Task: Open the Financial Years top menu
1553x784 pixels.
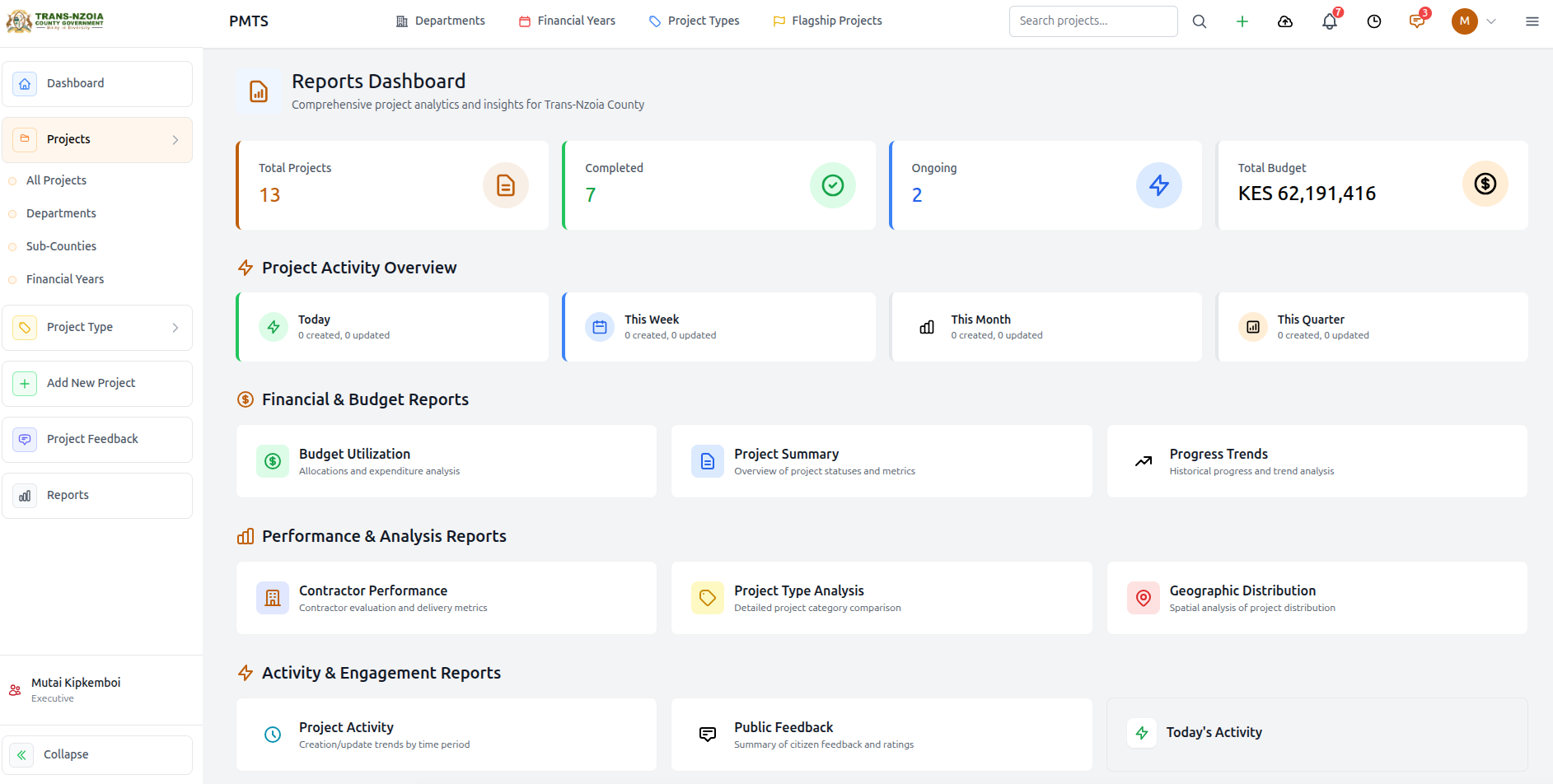Action: coord(567,21)
